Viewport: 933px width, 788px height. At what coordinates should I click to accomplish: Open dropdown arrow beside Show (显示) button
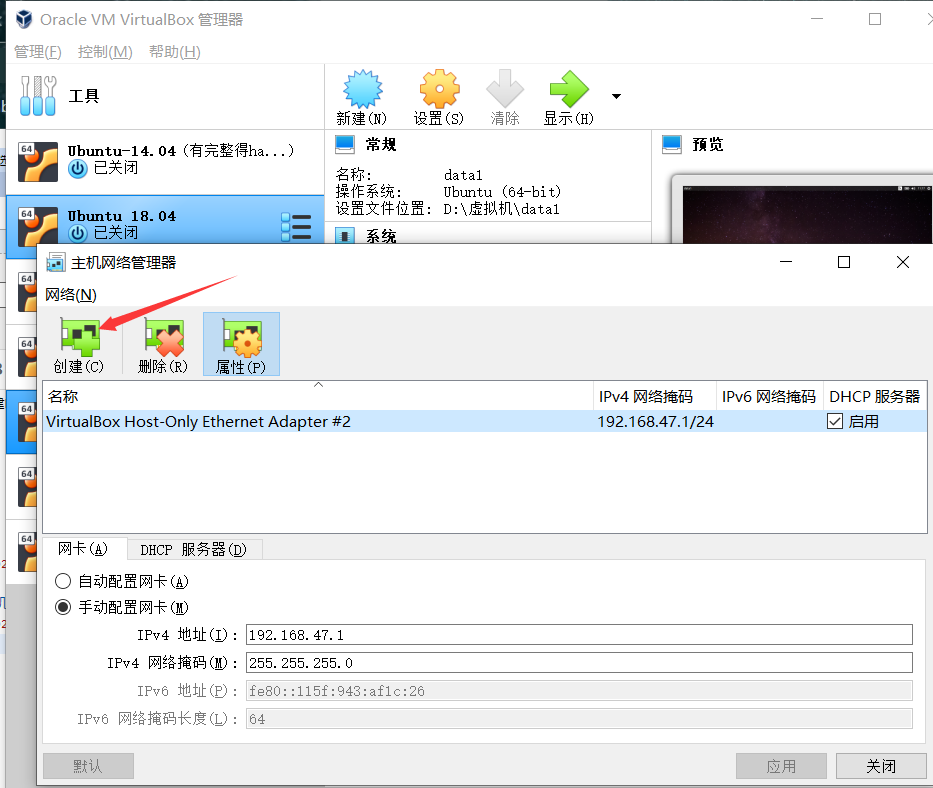point(616,96)
